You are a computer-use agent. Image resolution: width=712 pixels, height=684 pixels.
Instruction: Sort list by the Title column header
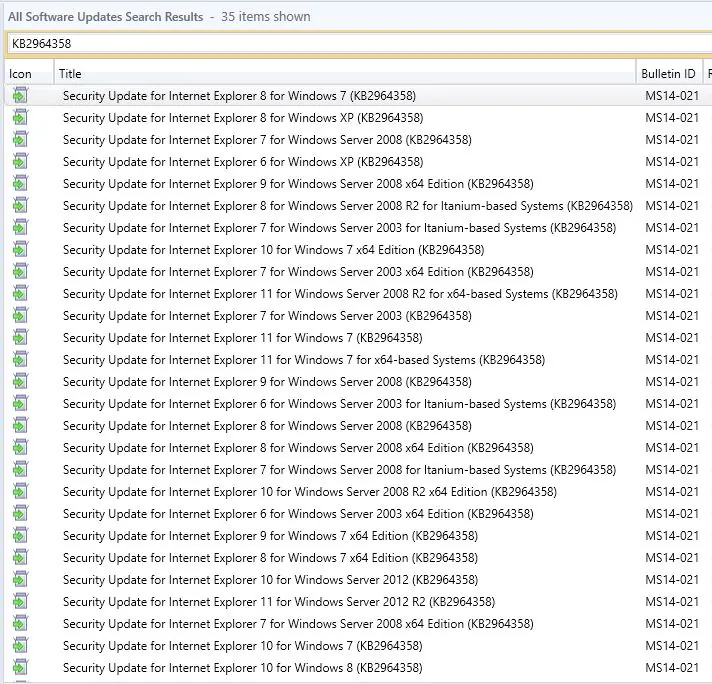[345, 74]
